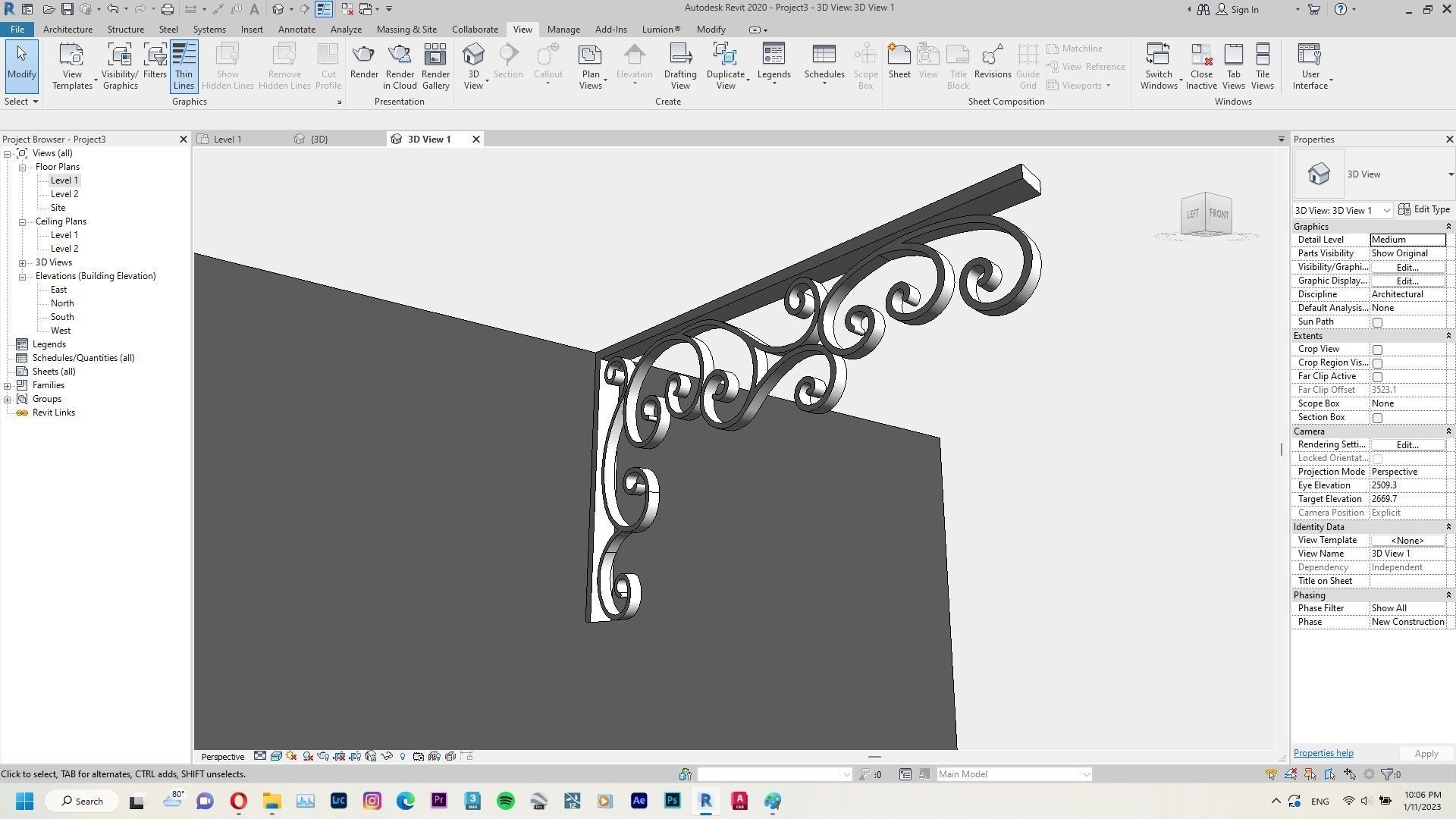
Task: Expand the Families node in Project Browser
Action: [x=8, y=384]
